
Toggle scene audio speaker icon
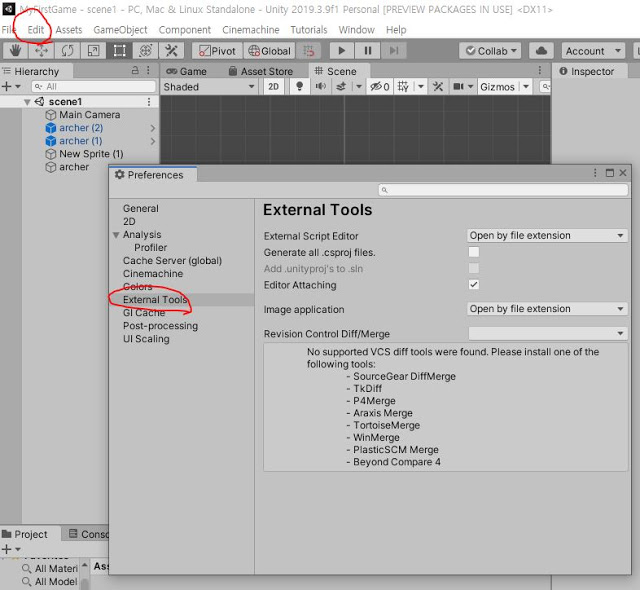(x=320, y=87)
